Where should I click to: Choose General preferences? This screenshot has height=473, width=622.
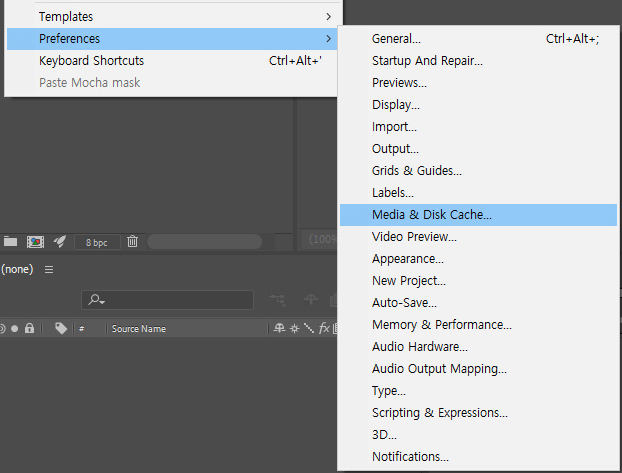coord(478,39)
